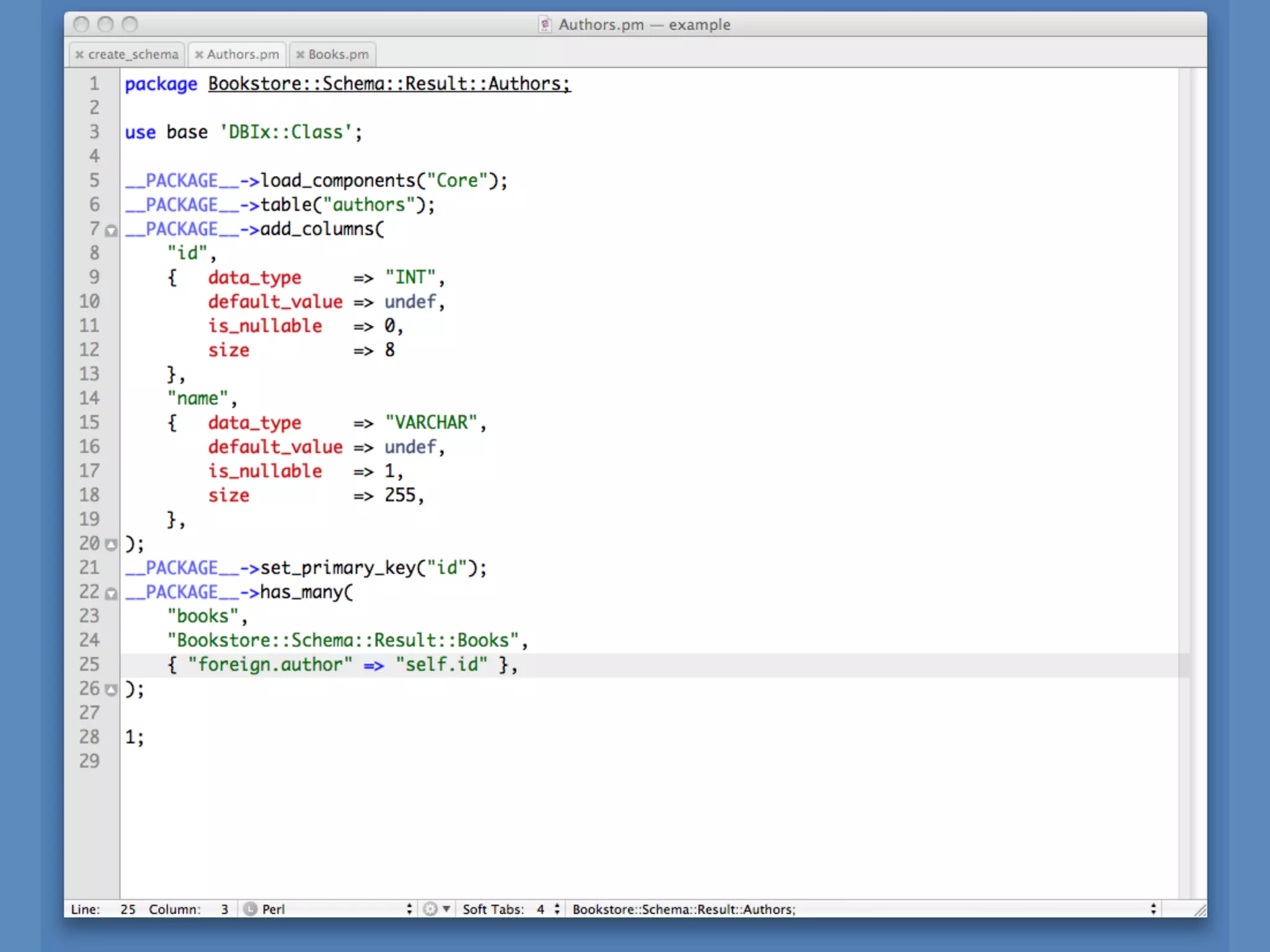Switch to the Books.pm tab
1270x952 pixels.
point(338,55)
